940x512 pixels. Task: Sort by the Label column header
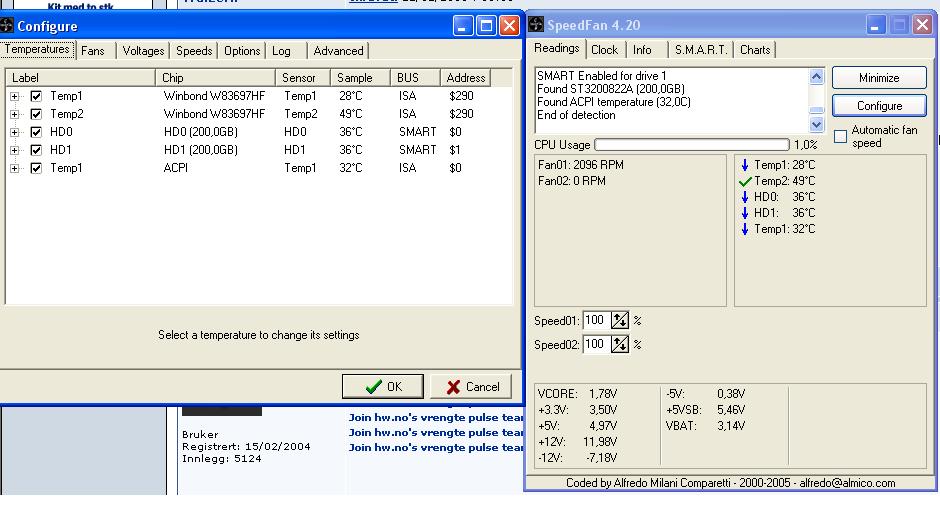[x=80, y=78]
